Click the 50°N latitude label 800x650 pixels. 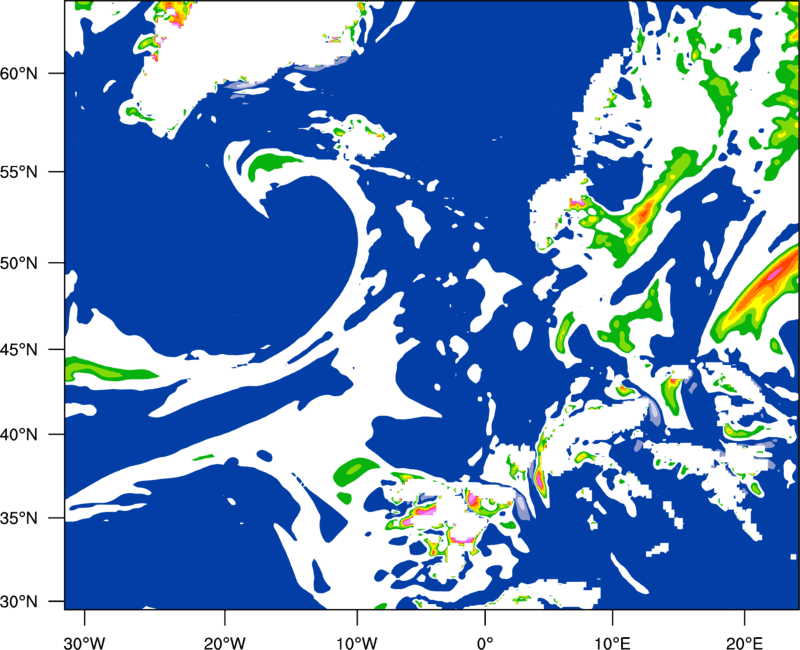(x=19, y=263)
